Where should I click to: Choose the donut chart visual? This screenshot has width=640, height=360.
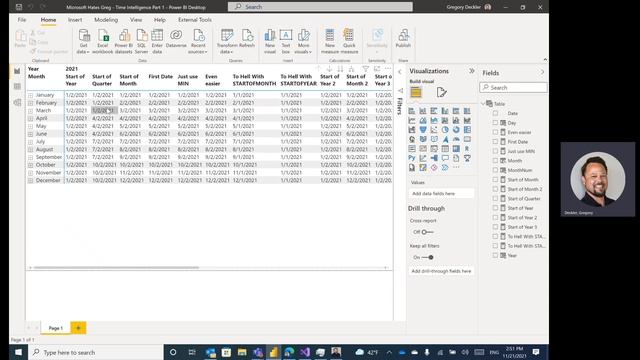point(456,130)
